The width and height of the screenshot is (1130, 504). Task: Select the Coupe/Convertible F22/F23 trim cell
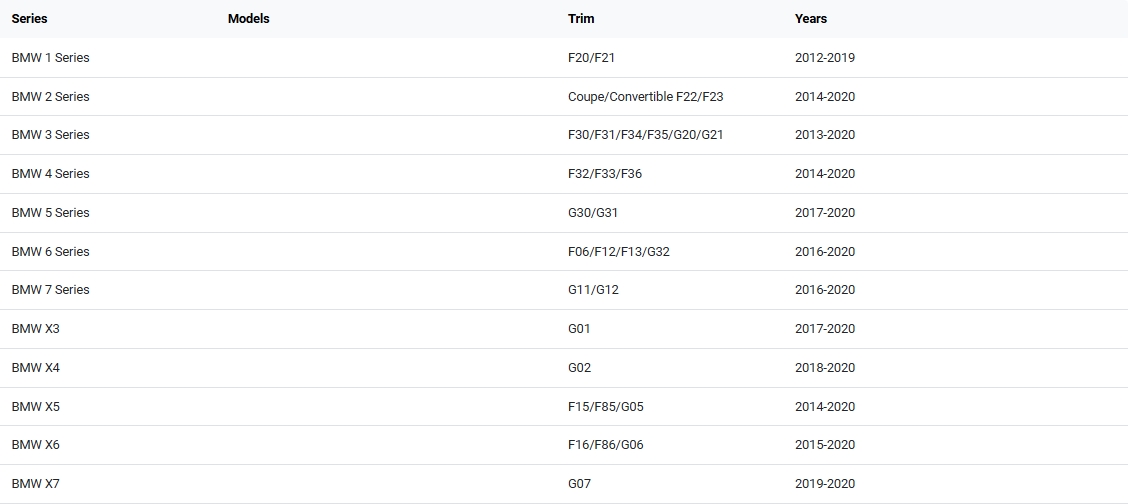[x=645, y=97]
